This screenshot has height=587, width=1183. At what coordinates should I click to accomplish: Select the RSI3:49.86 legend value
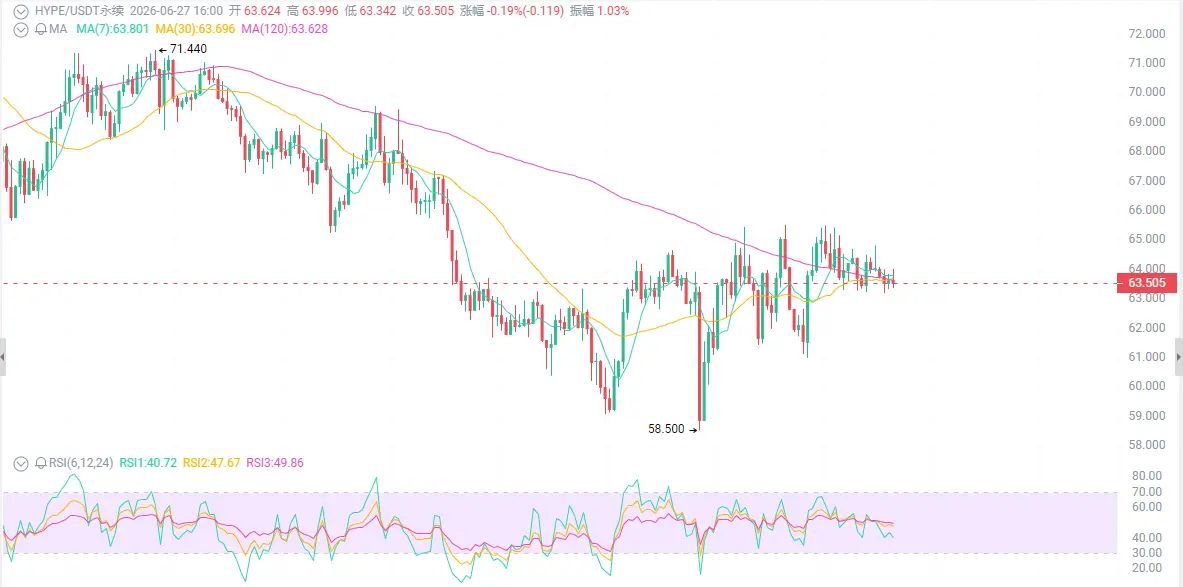point(275,463)
